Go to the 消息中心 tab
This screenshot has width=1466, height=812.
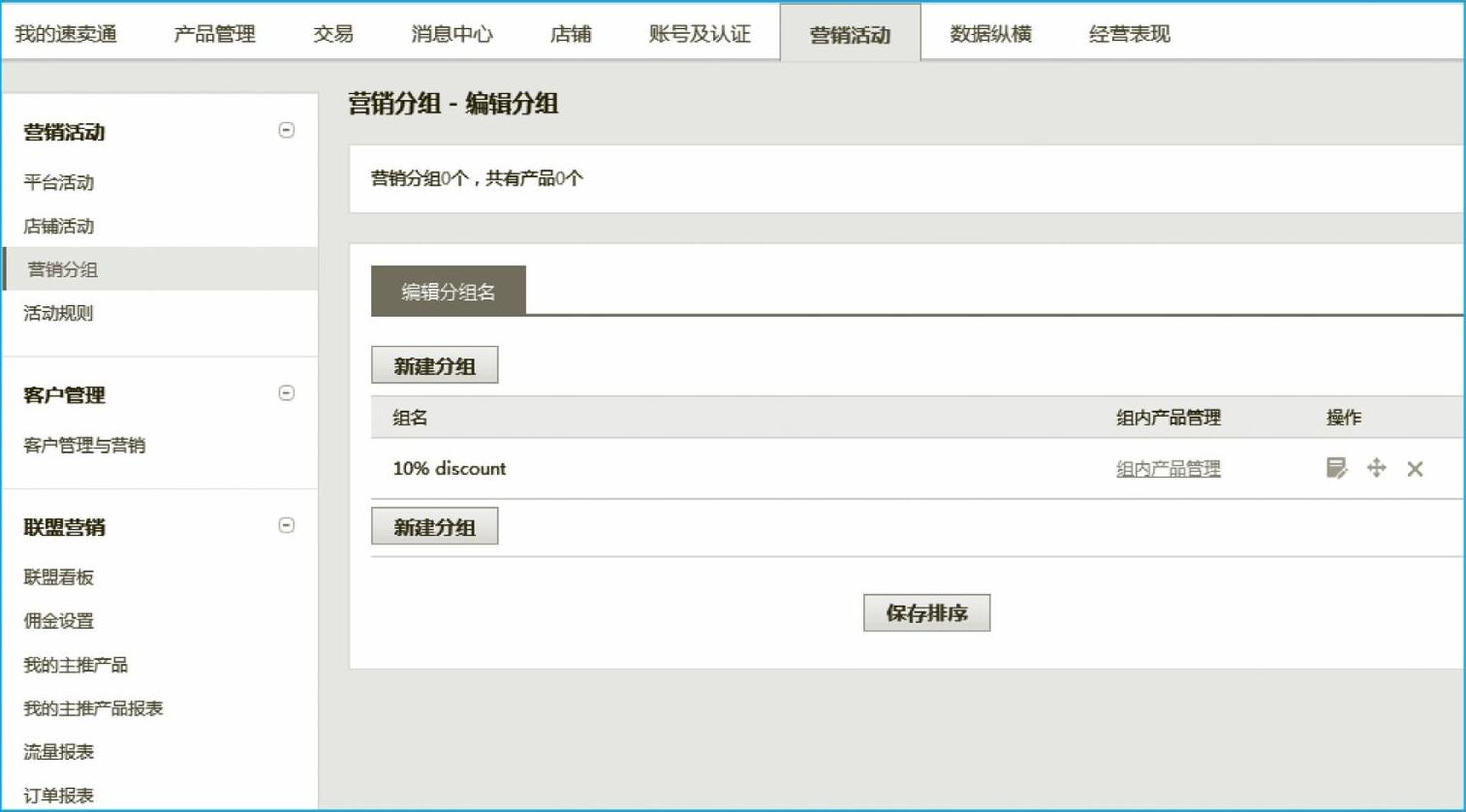tap(452, 34)
